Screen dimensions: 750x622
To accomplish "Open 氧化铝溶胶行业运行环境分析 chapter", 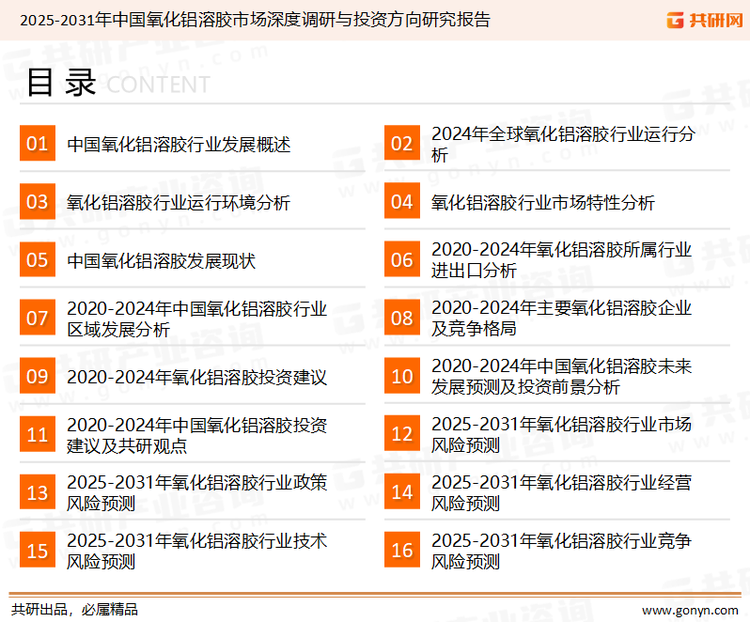I will pos(178,202).
